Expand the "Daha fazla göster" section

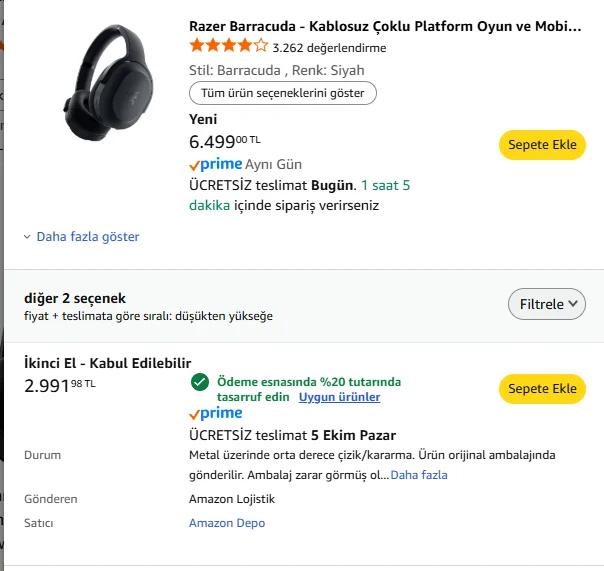88,237
